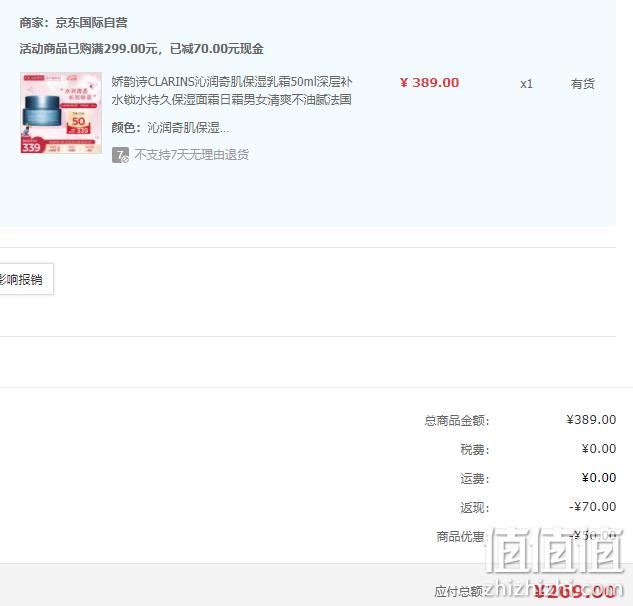The width and height of the screenshot is (633, 606).
Task: Click the 不支持7天无理由退货 text
Action: (191, 155)
